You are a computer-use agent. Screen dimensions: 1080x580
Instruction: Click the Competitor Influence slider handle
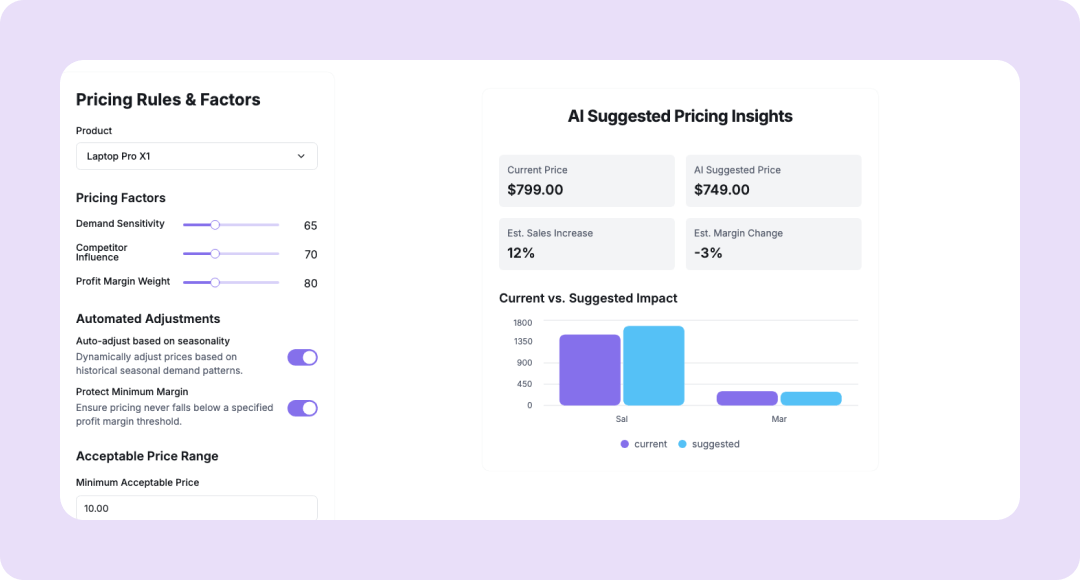[215, 254]
